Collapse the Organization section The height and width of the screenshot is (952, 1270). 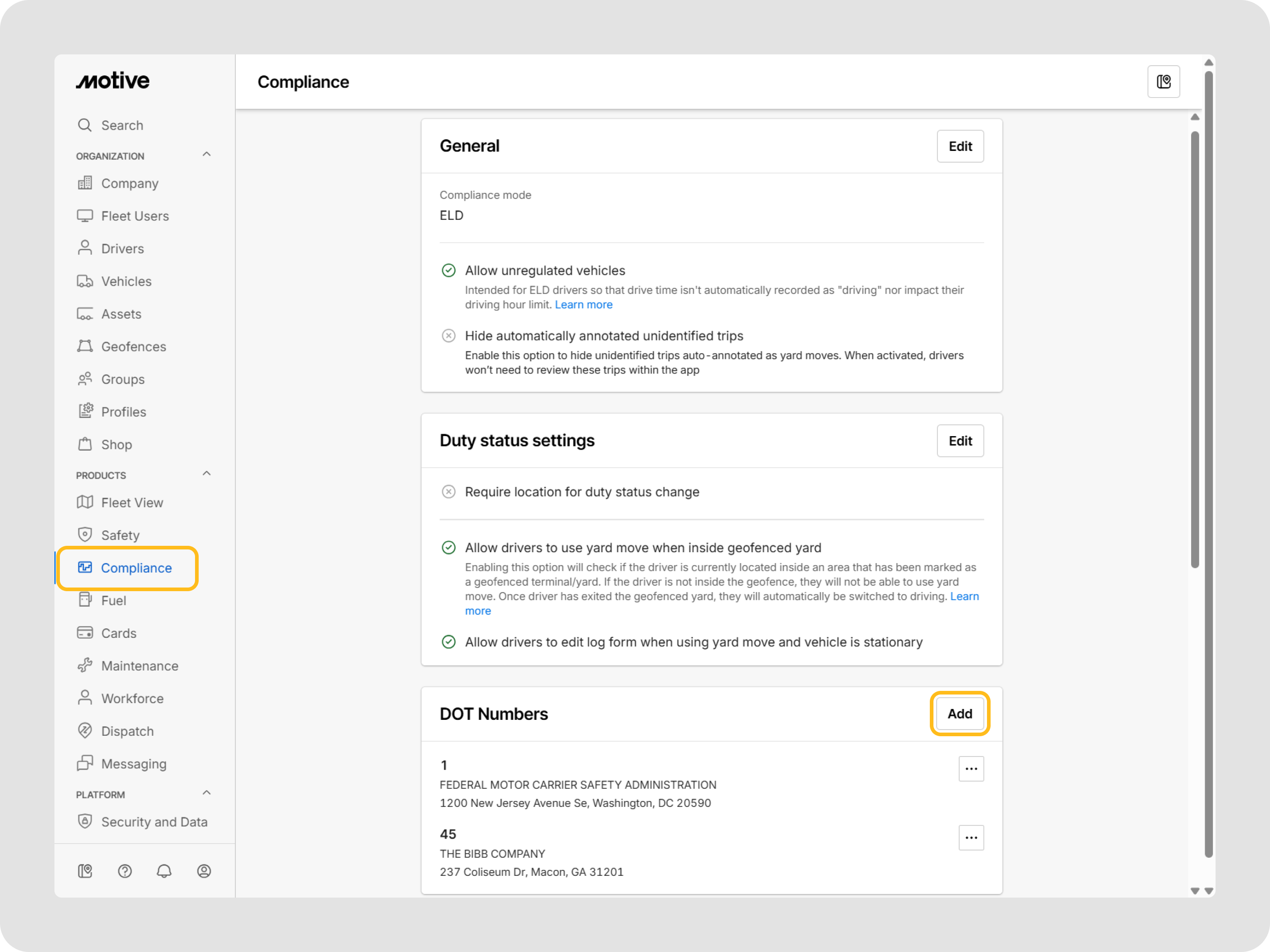207,155
